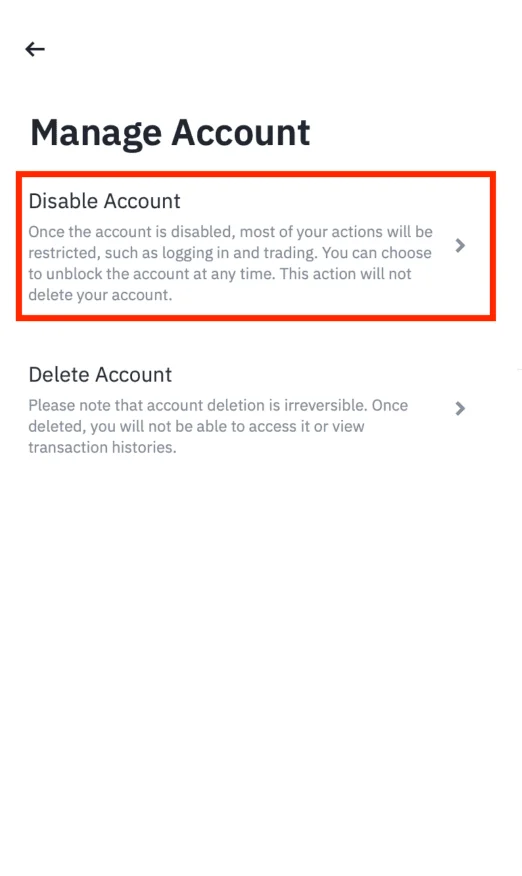Click the Manage Account page title
This screenshot has height=876, width=522.
(170, 134)
